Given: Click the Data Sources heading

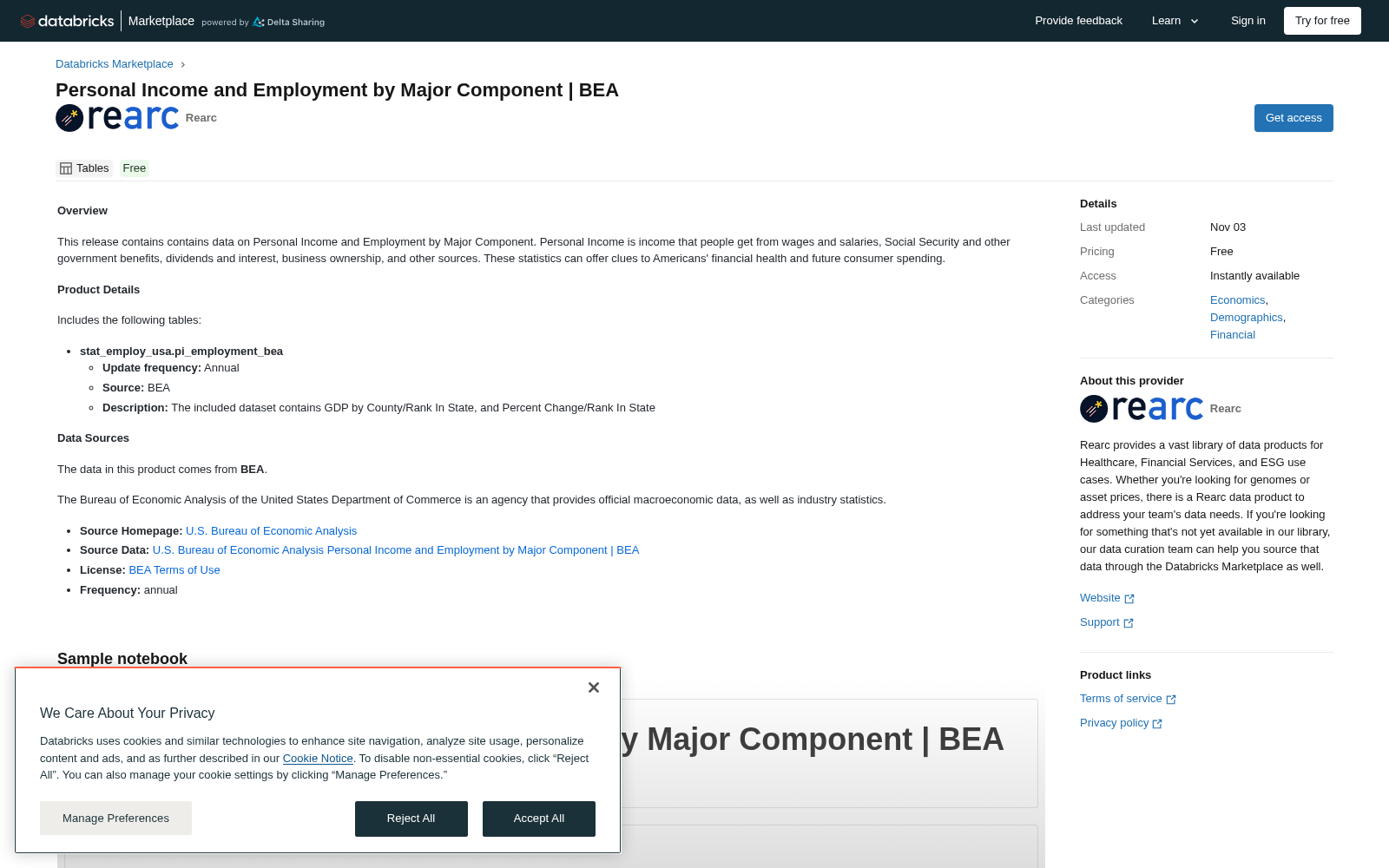Looking at the screenshot, I should point(93,438).
